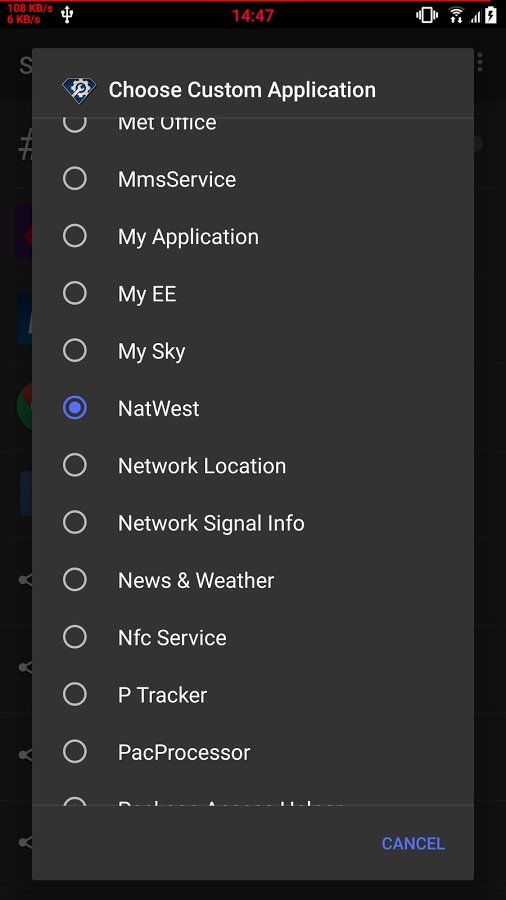Select News & Weather option

click(252, 580)
